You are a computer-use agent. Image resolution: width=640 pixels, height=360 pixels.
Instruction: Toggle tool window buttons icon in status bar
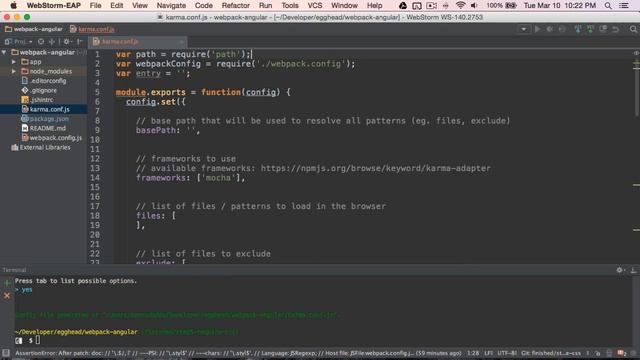tap(6, 353)
